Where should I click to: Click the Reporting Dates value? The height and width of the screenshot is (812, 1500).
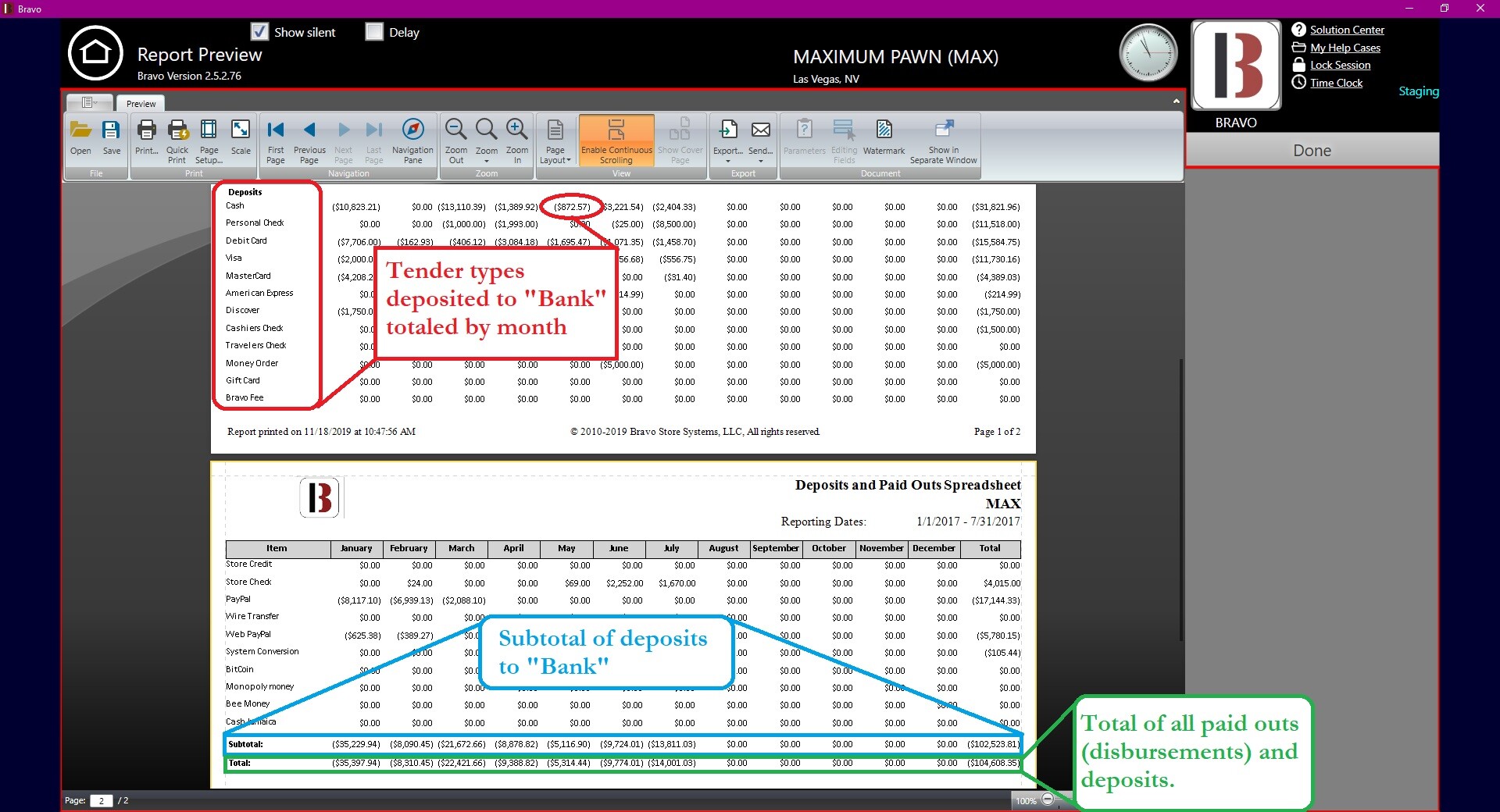coord(968,521)
